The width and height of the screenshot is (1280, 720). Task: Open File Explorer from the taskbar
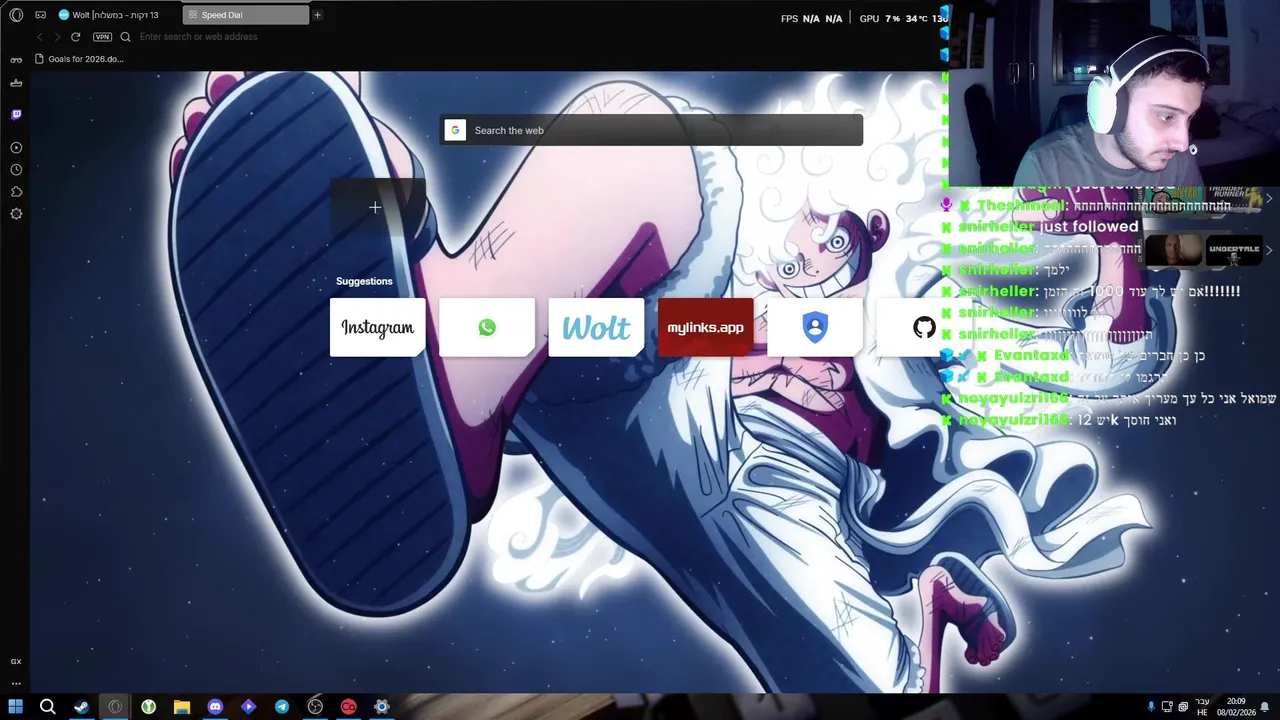coord(181,706)
